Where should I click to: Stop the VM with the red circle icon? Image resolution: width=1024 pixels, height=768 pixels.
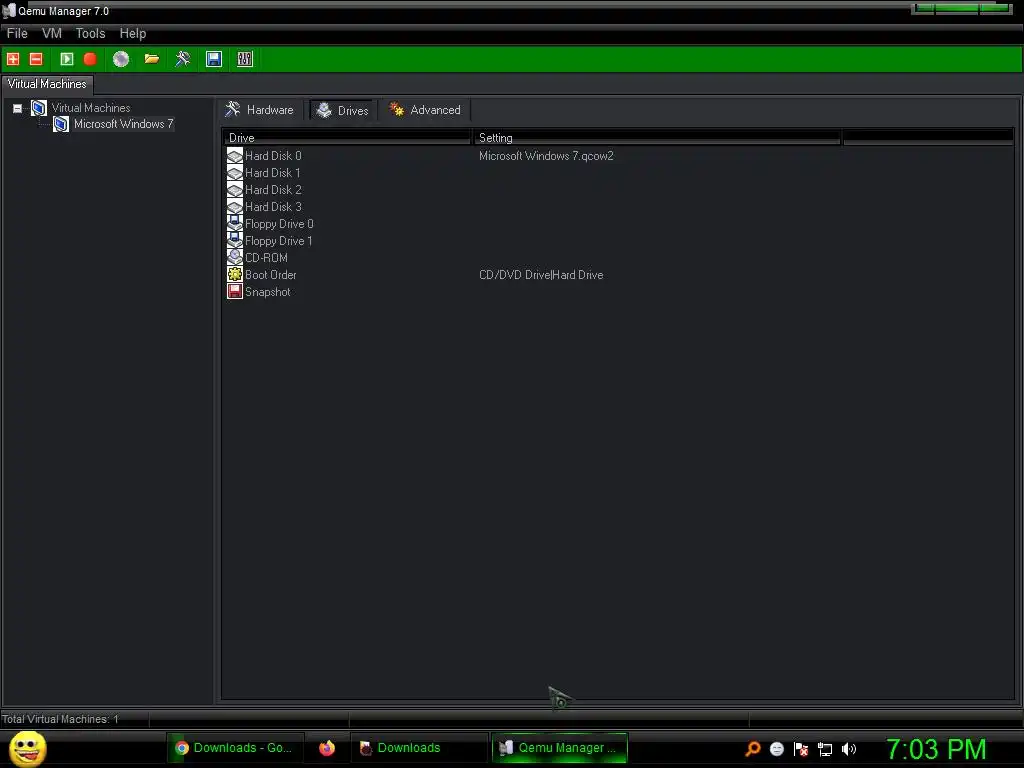coord(90,59)
